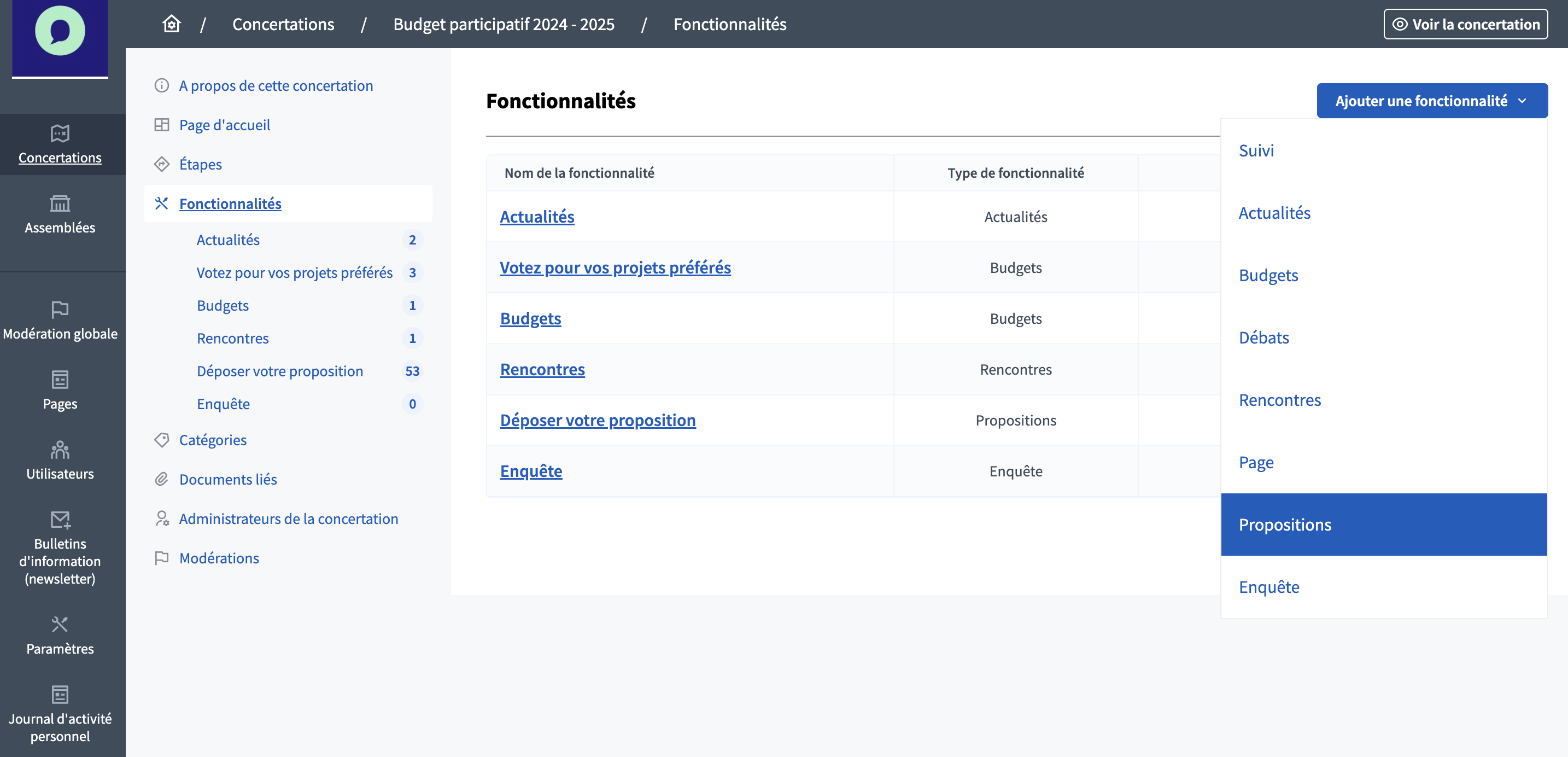The width and height of the screenshot is (1568, 757).
Task: Open Bulletins d'information newsletter section
Action: click(60, 548)
